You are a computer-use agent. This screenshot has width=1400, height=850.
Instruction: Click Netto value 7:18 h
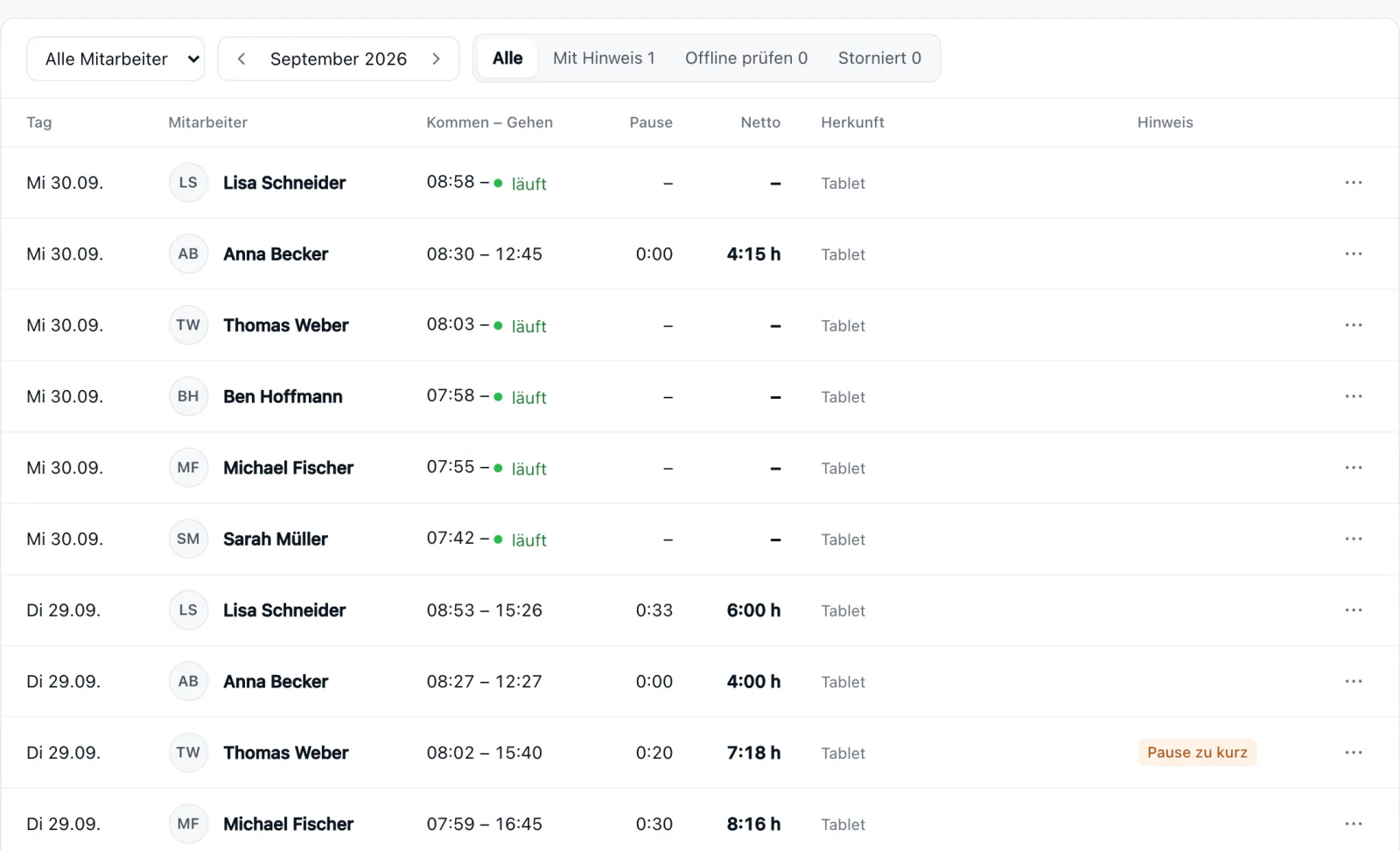753,753
